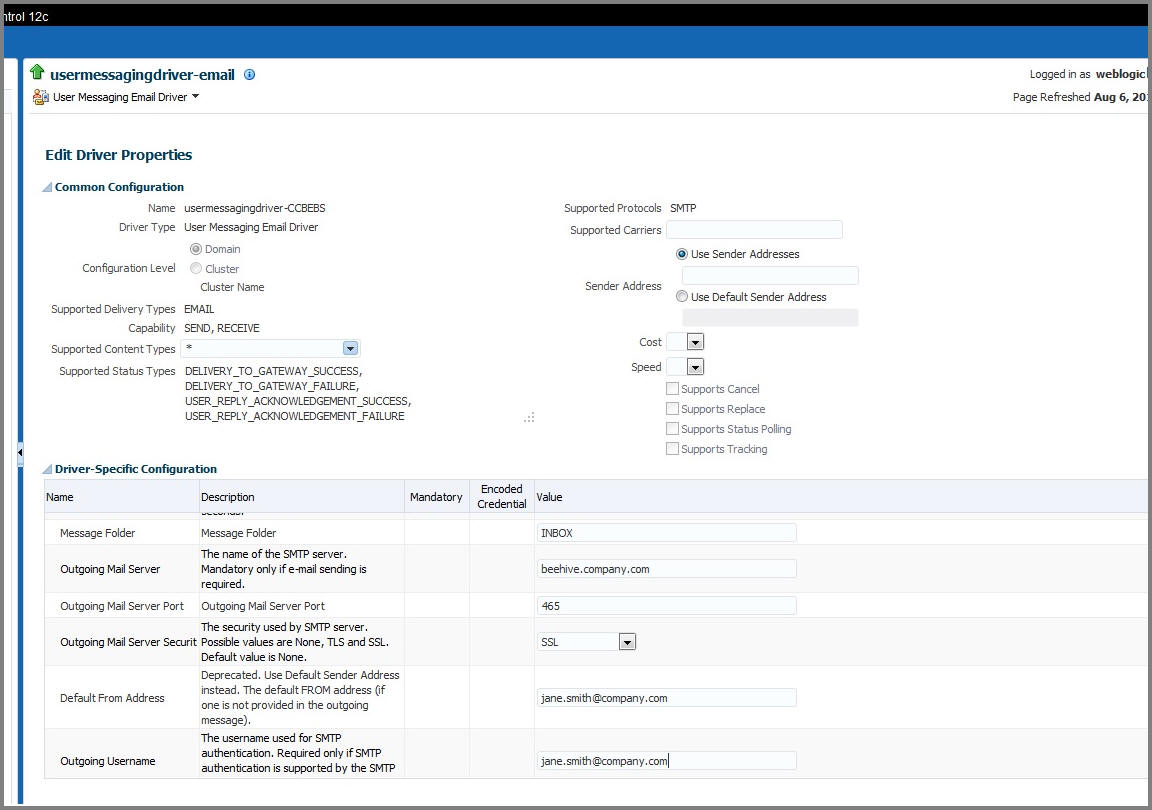Click the usermessagingdriver-CCBEBS name value

click(254, 208)
